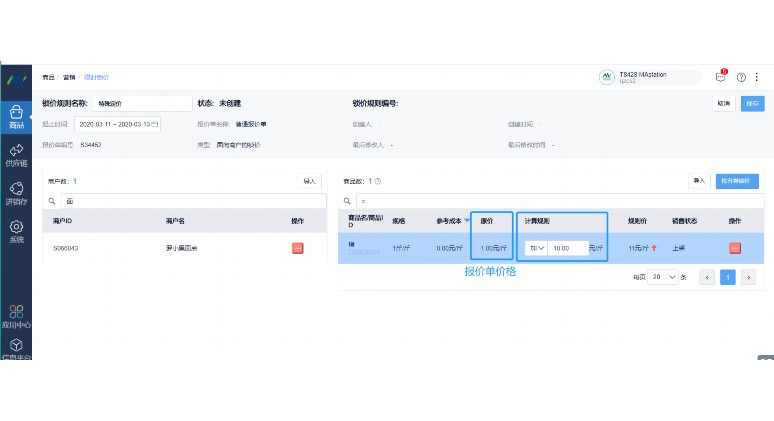Click the product count help icon
Image resolution: width=774 pixels, height=421 pixels.
(378, 181)
